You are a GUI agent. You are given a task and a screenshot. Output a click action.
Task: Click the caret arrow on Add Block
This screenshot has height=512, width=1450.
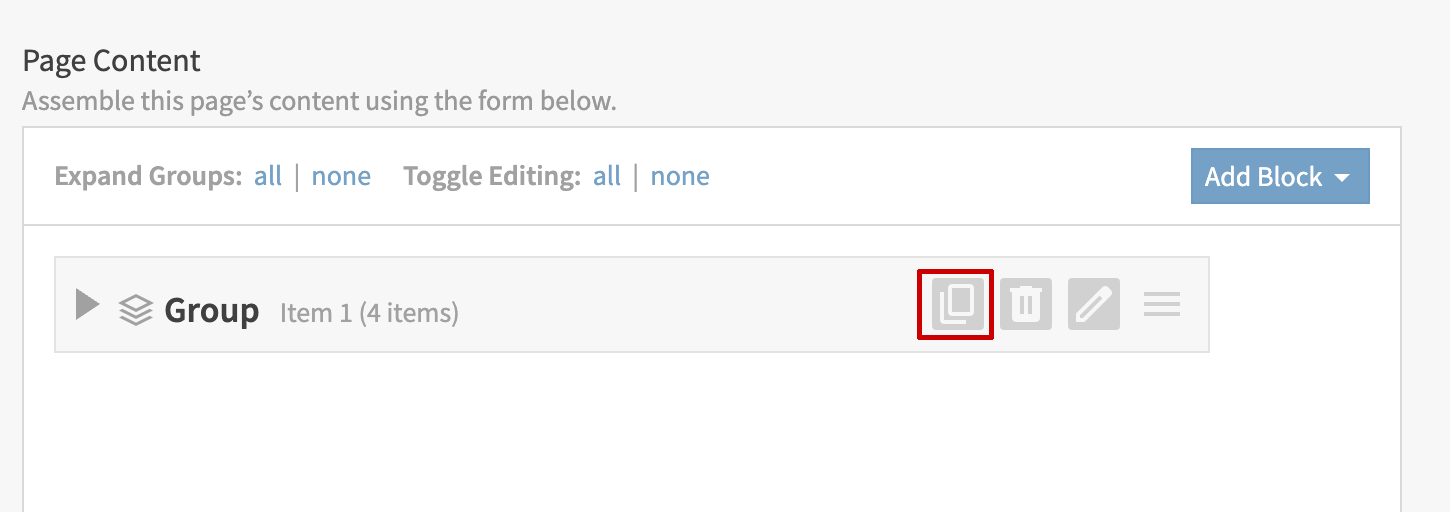(x=1343, y=178)
